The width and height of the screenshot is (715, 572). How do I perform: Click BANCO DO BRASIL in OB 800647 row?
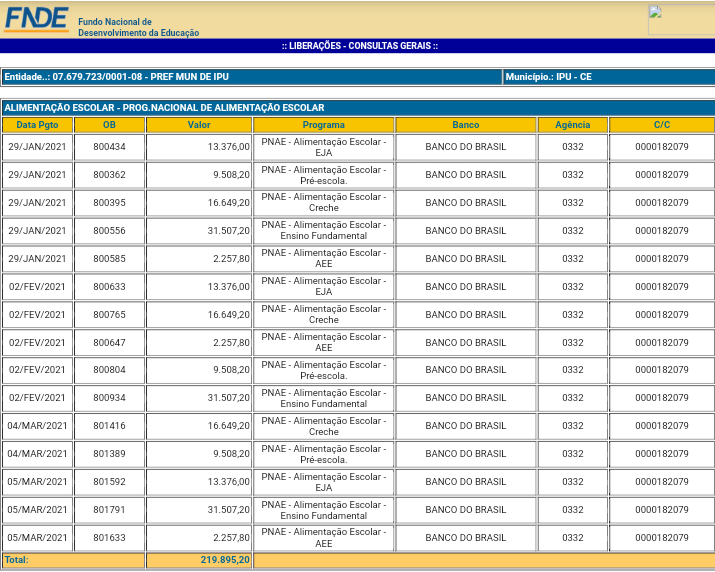(466, 343)
